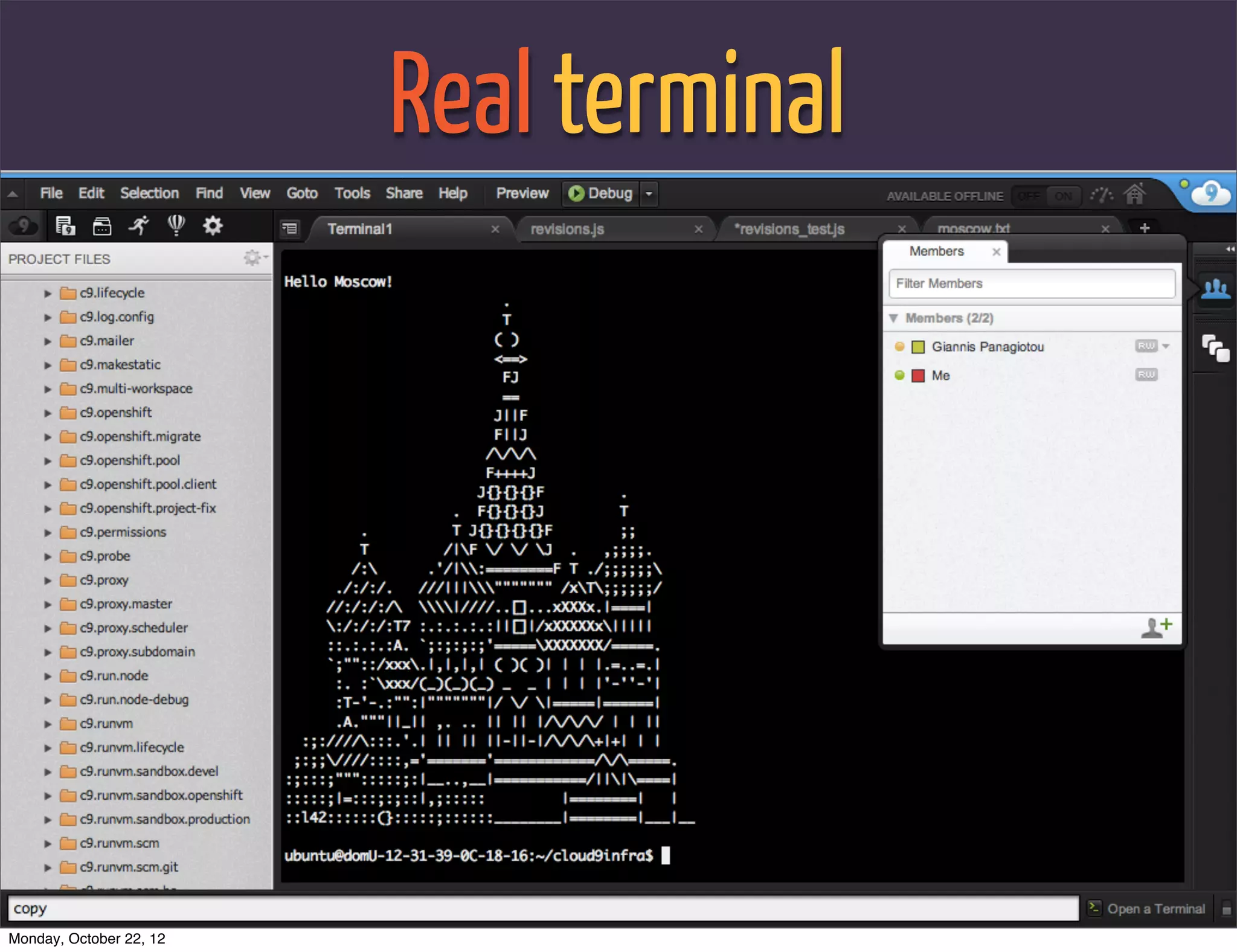Click the hot air balloon icon

click(x=176, y=226)
